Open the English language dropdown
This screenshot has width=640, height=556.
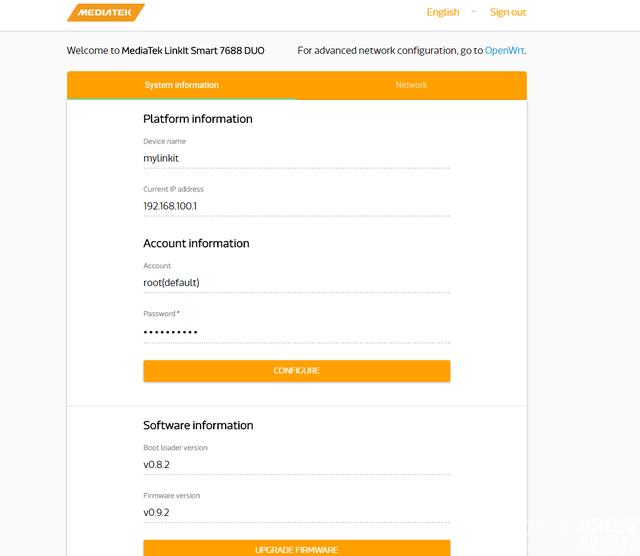443,12
